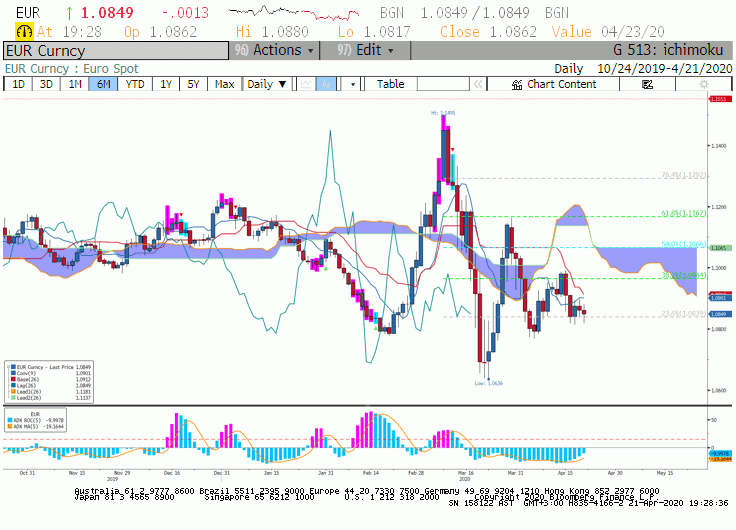This screenshot has width=736, height=530.
Task: Expand the Actions dropdown menu
Action: pos(274,50)
